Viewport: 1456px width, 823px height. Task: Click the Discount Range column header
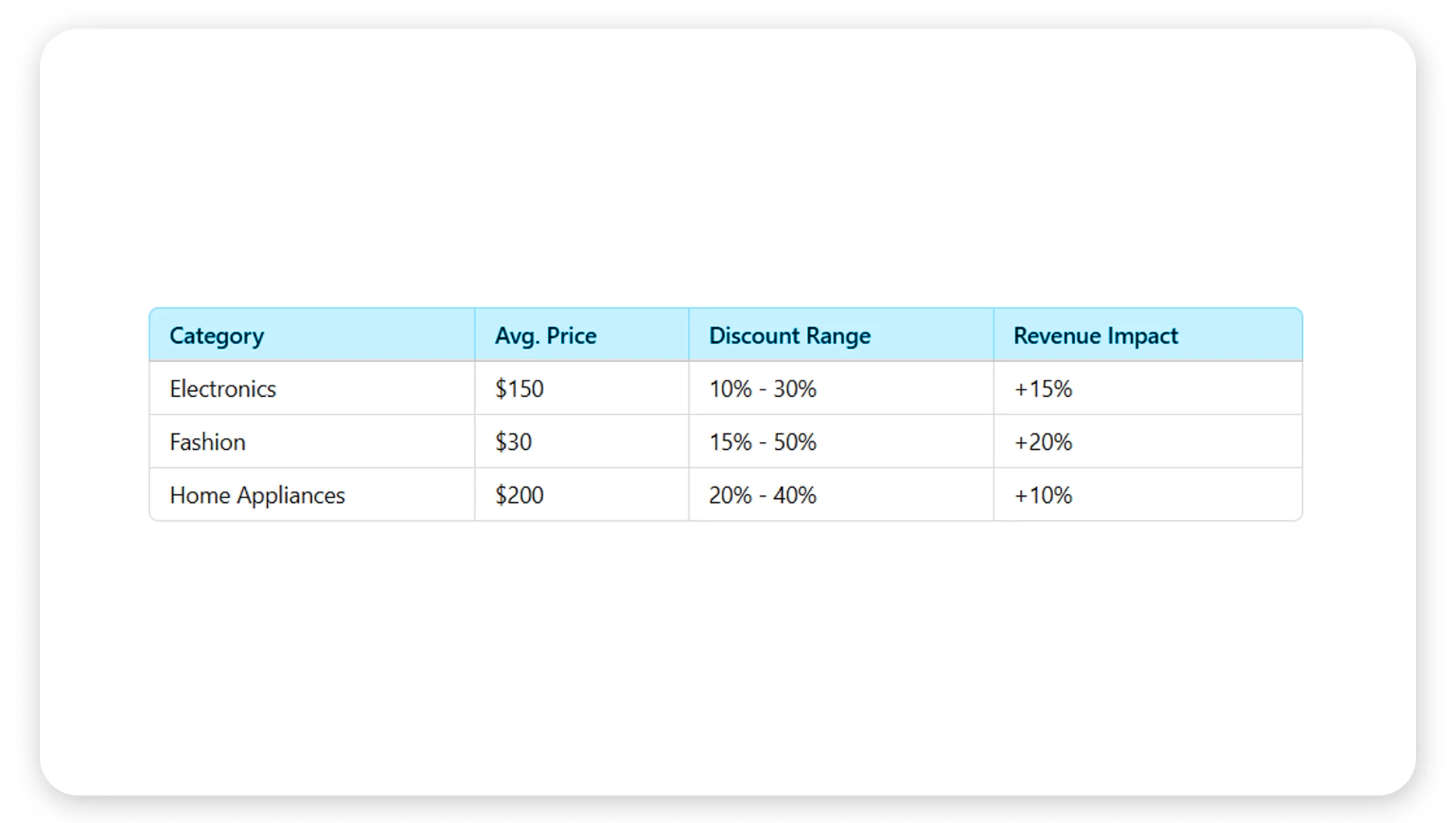click(841, 335)
